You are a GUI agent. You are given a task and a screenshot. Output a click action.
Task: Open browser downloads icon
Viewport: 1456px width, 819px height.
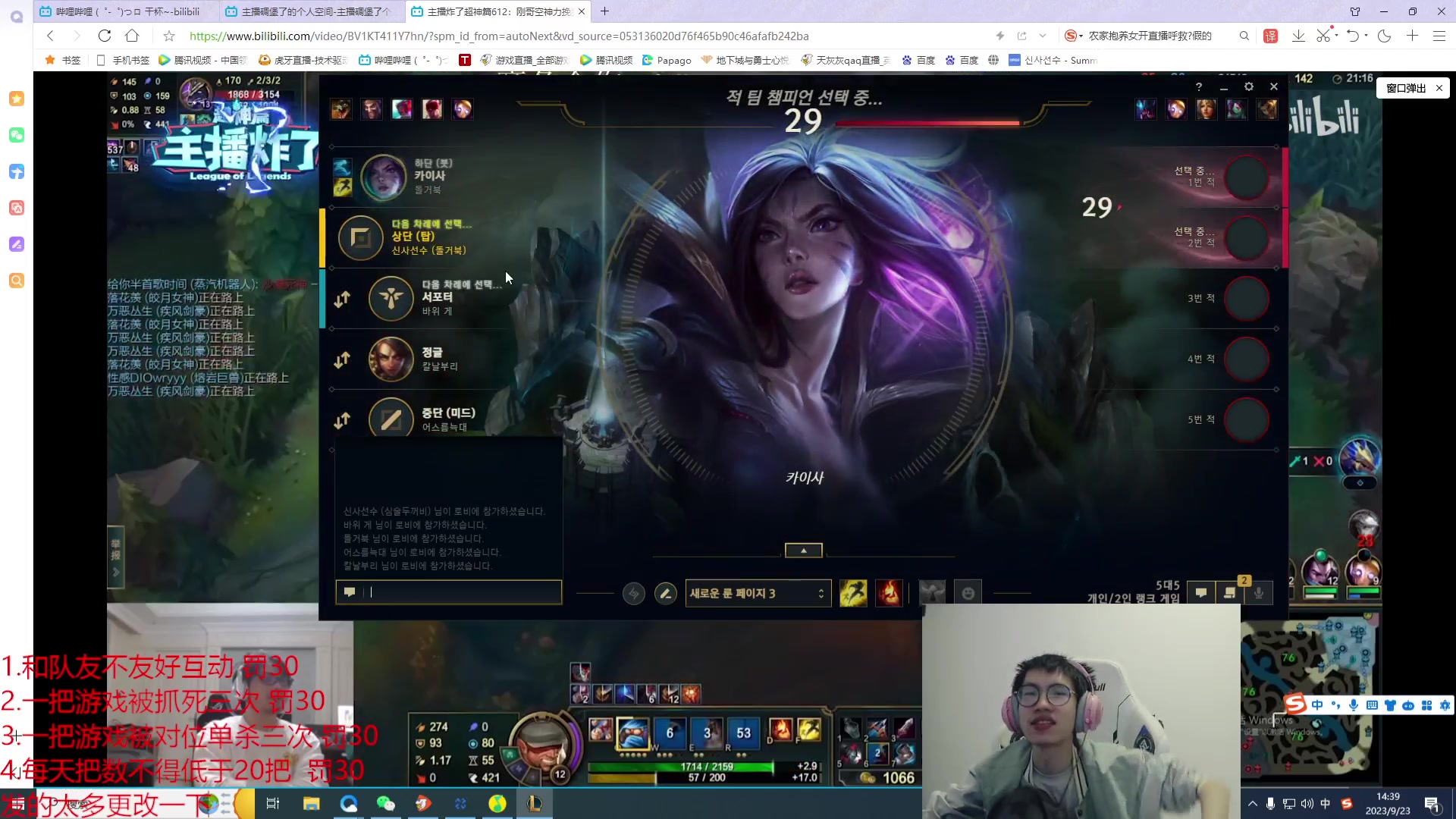click(1298, 36)
